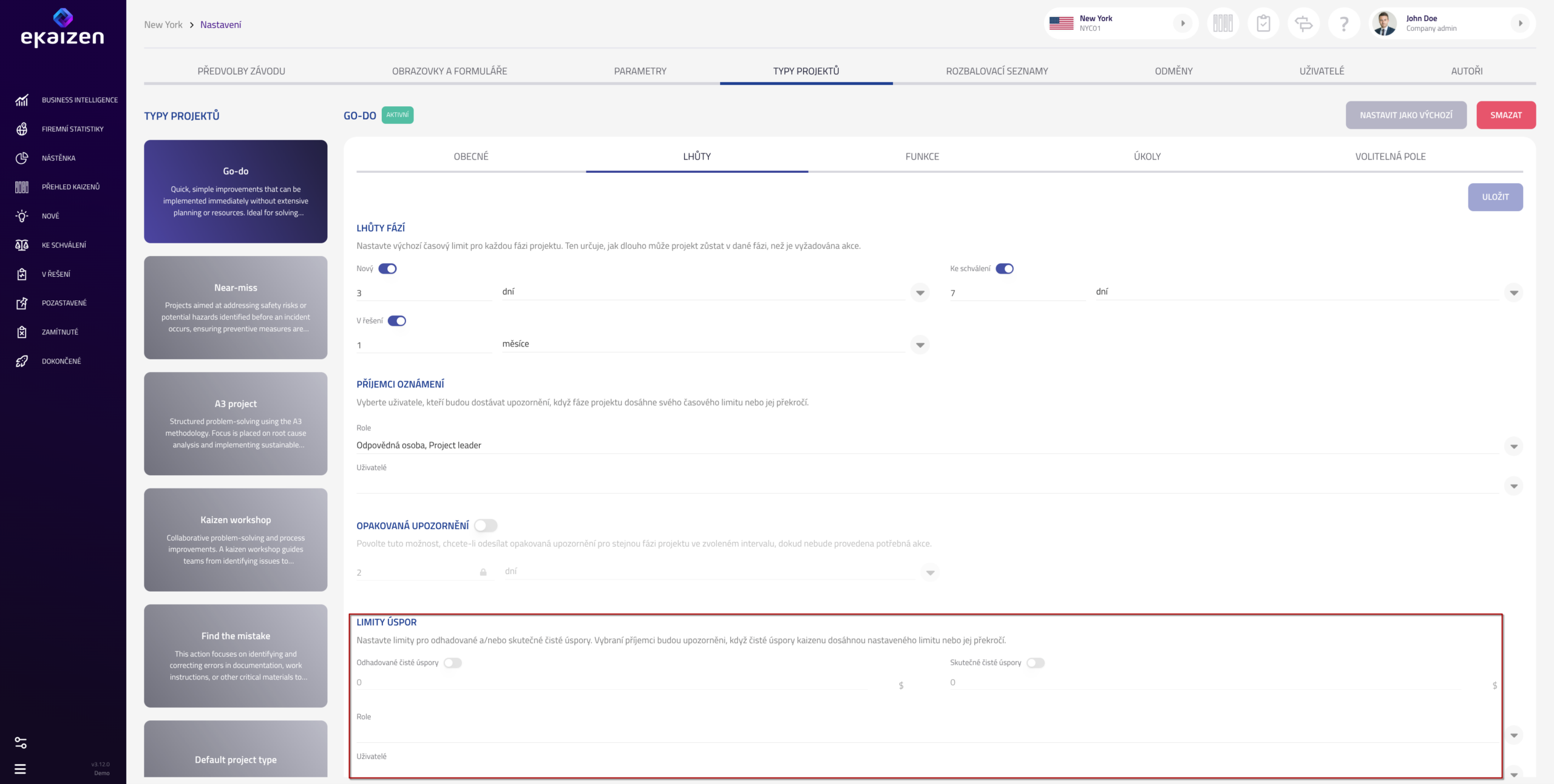Screen dimensions: 1554x784
Task: Click the Nástěnka pie chart icon
Action: click(x=22, y=158)
